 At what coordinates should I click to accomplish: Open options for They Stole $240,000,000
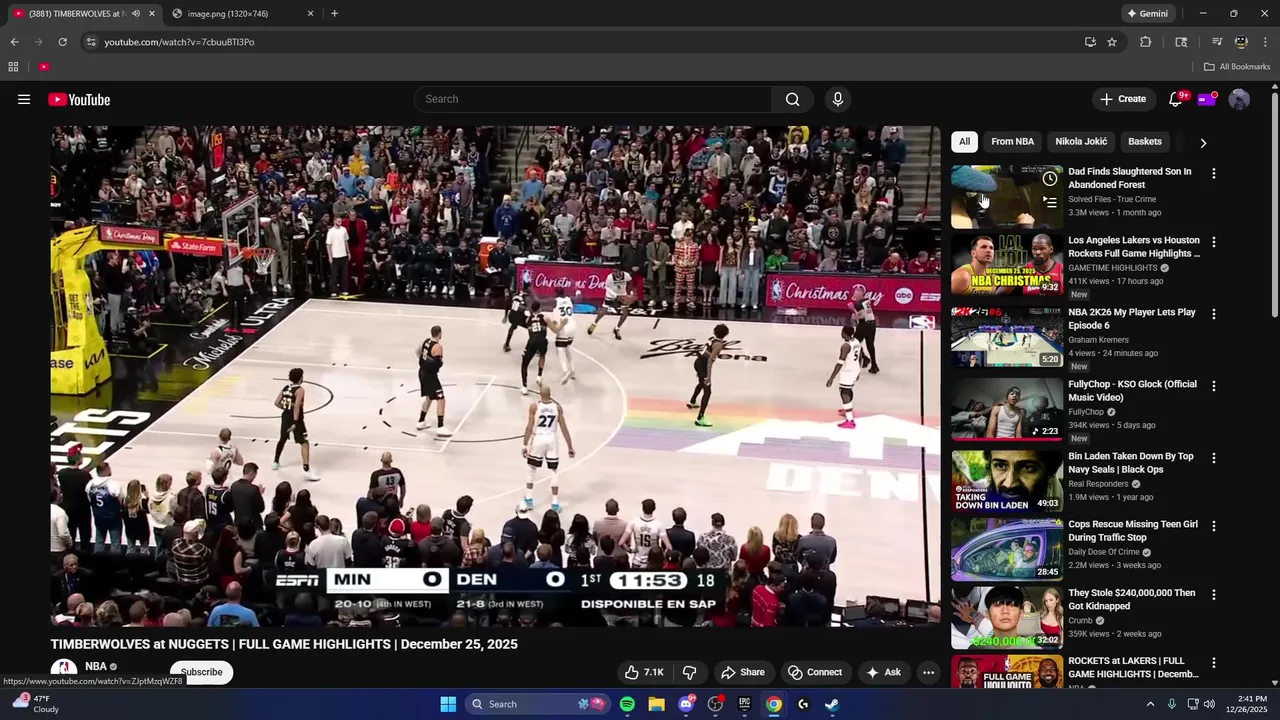pyautogui.click(x=1214, y=595)
